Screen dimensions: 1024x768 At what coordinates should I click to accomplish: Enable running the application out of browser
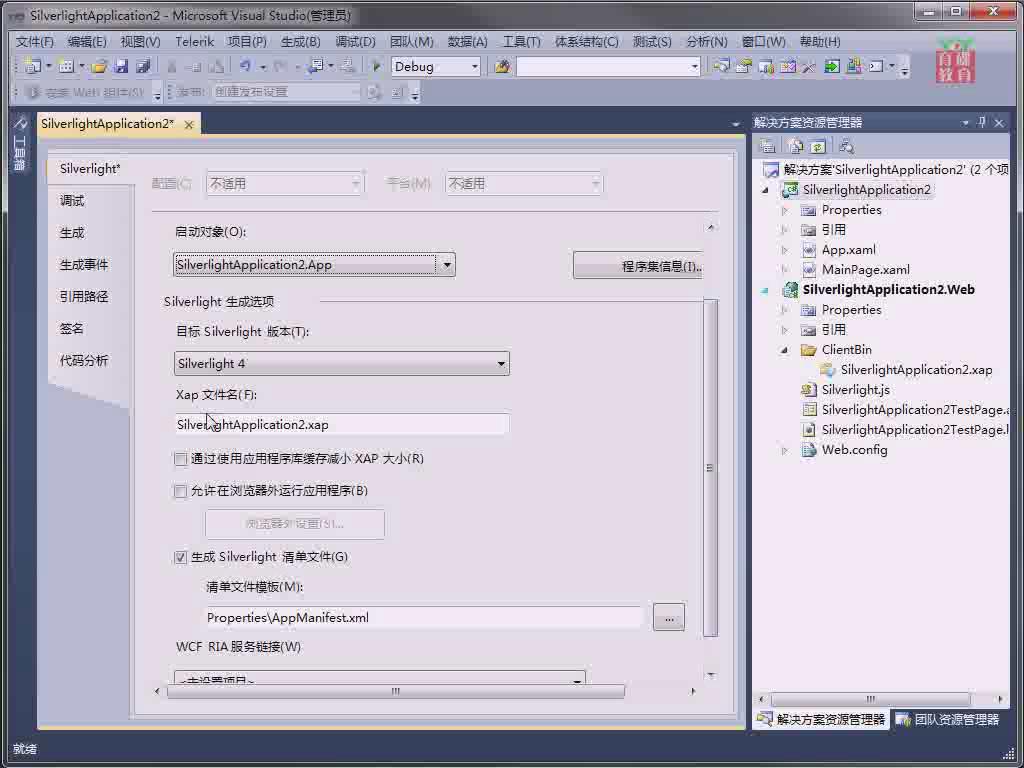pyautogui.click(x=181, y=491)
